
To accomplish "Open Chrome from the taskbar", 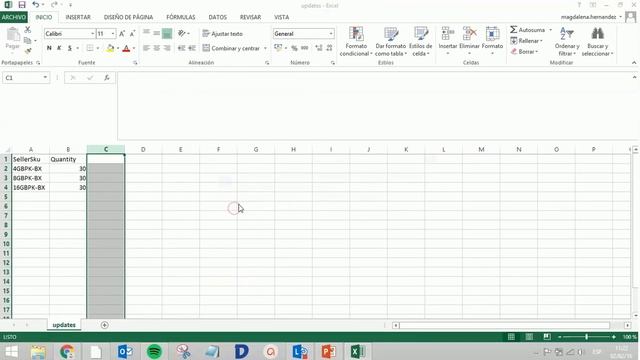I will [x=67, y=351].
